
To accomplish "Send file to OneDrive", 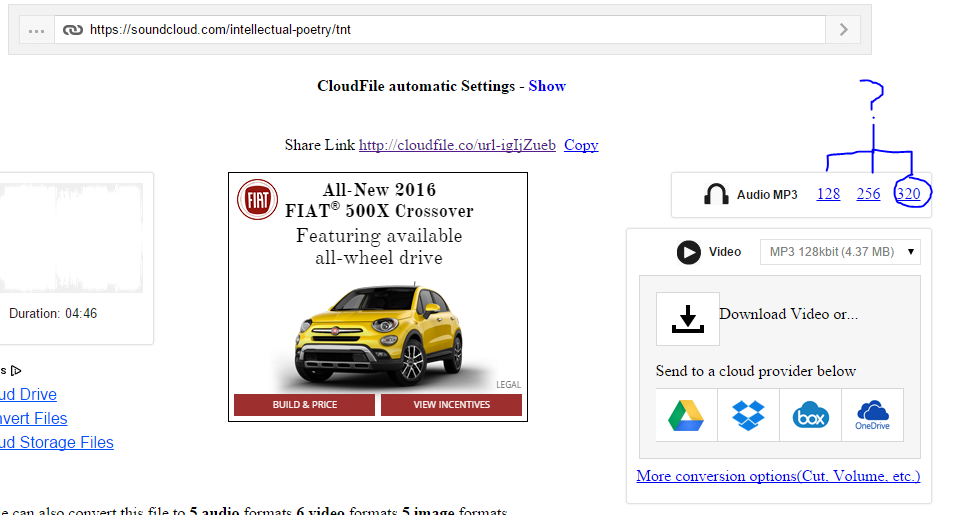I will [x=872, y=415].
